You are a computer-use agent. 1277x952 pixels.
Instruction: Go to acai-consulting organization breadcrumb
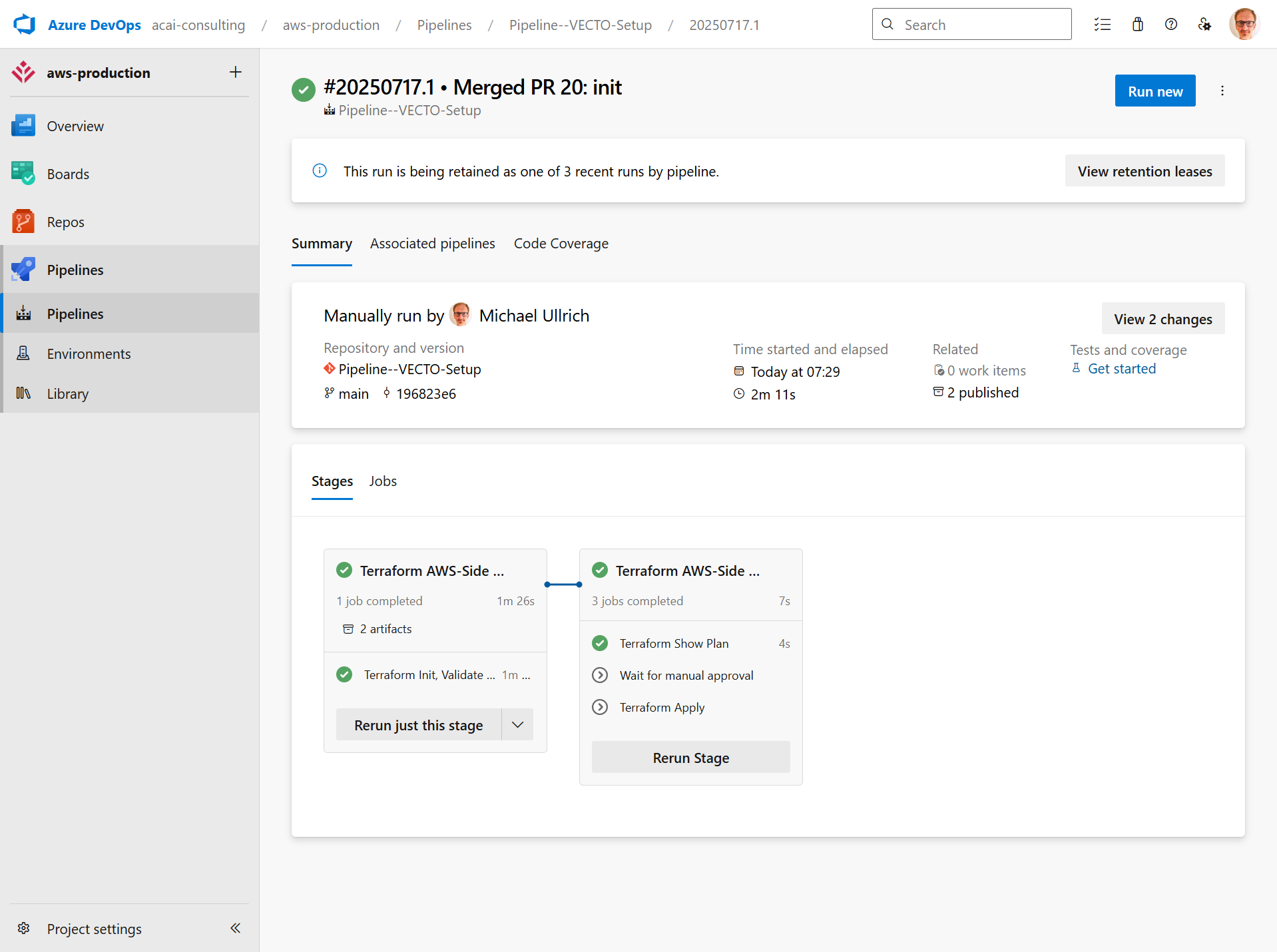(198, 25)
